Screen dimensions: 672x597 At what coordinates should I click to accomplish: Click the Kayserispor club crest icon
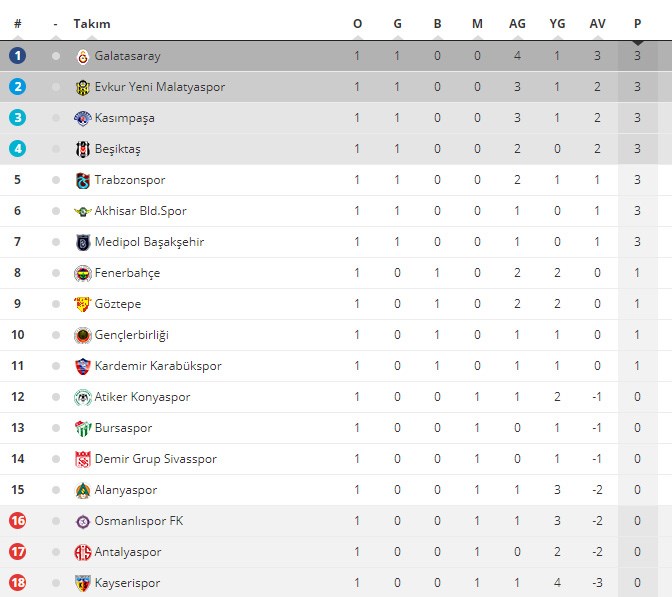[x=83, y=583]
